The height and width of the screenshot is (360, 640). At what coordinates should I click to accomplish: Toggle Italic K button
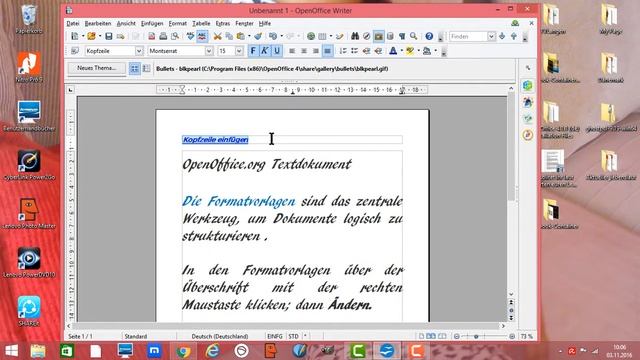(265, 51)
